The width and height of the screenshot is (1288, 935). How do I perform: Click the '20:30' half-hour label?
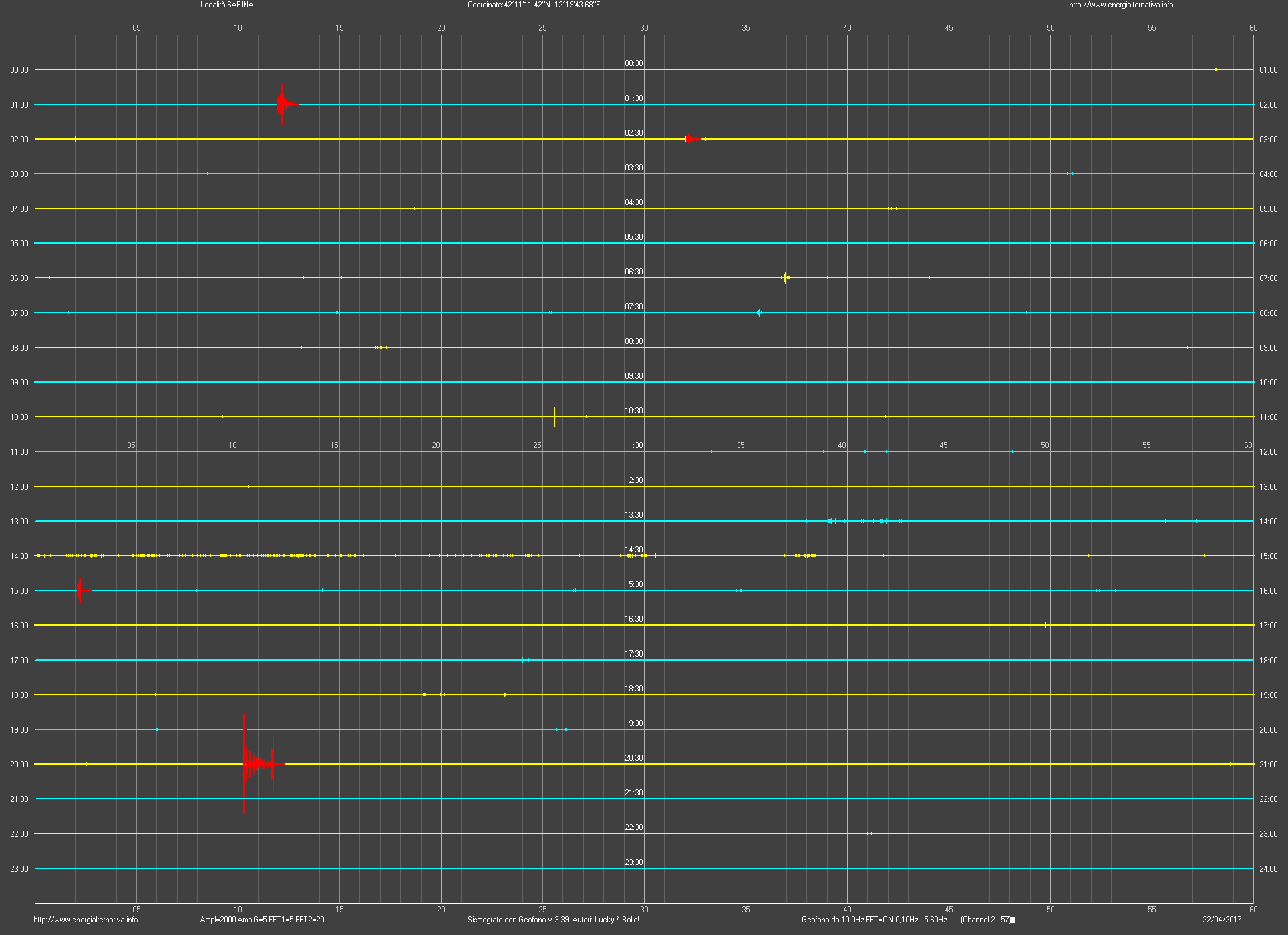click(634, 758)
